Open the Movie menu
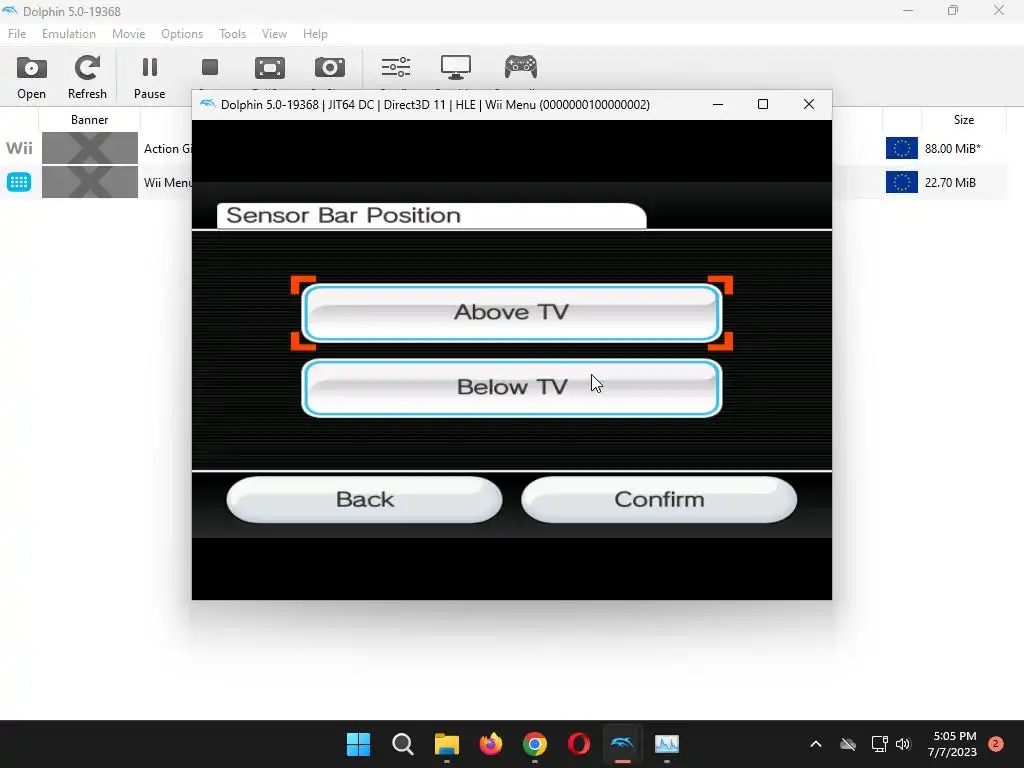Viewport: 1024px width, 768px height. point(128,34)
